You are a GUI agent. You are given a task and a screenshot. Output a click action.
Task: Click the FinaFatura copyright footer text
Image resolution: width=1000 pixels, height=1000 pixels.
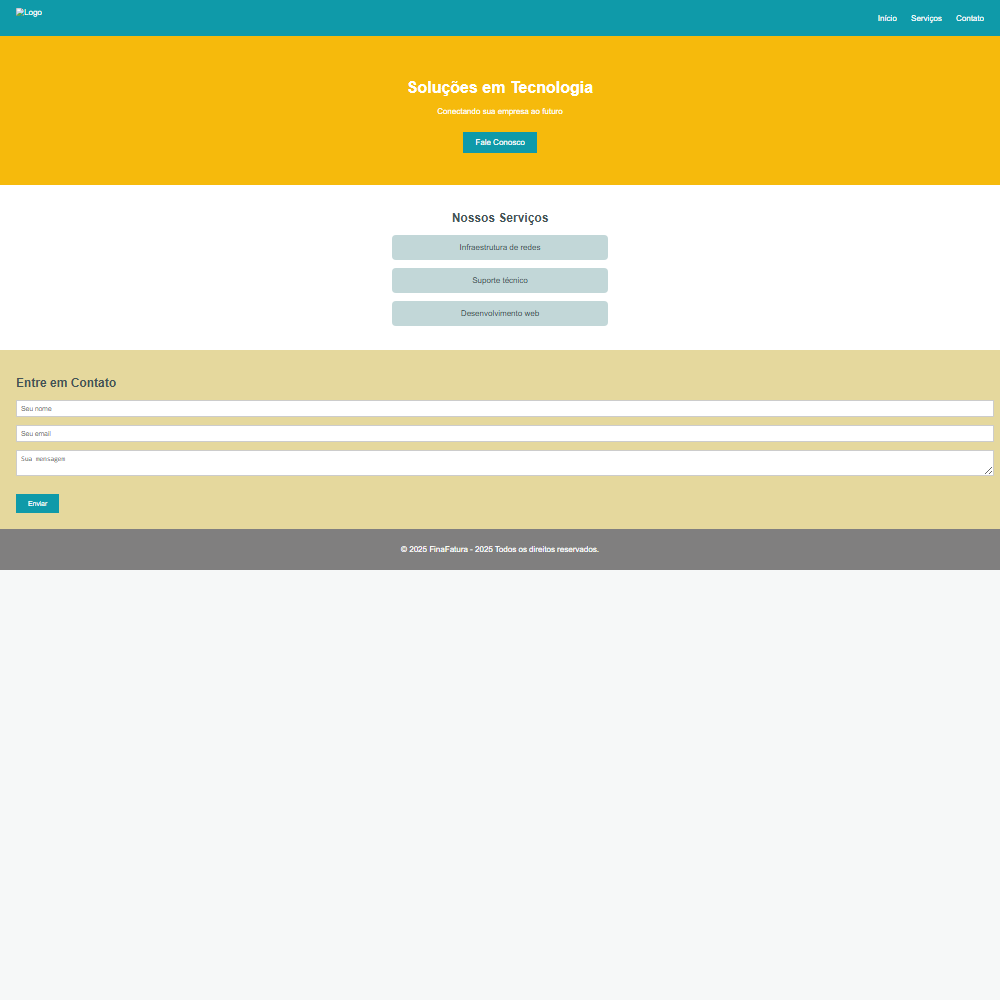(x=500, y=549)
